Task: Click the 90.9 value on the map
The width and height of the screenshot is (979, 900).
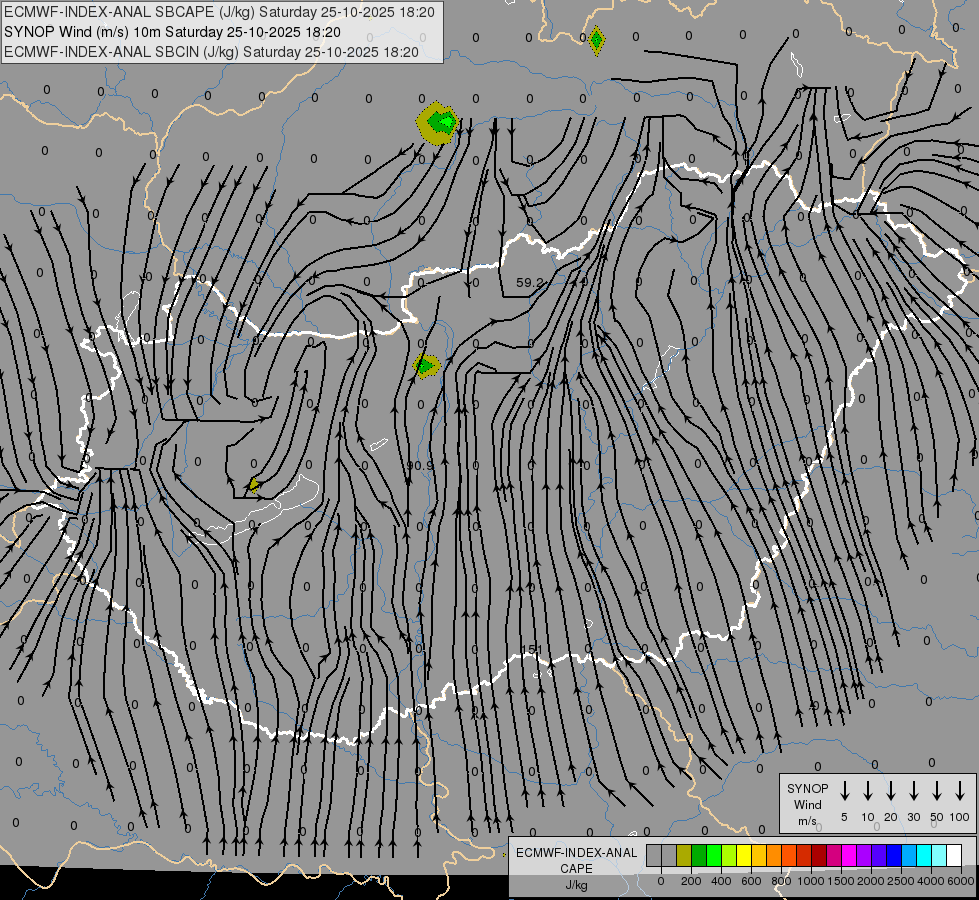Action: [420, 465]
